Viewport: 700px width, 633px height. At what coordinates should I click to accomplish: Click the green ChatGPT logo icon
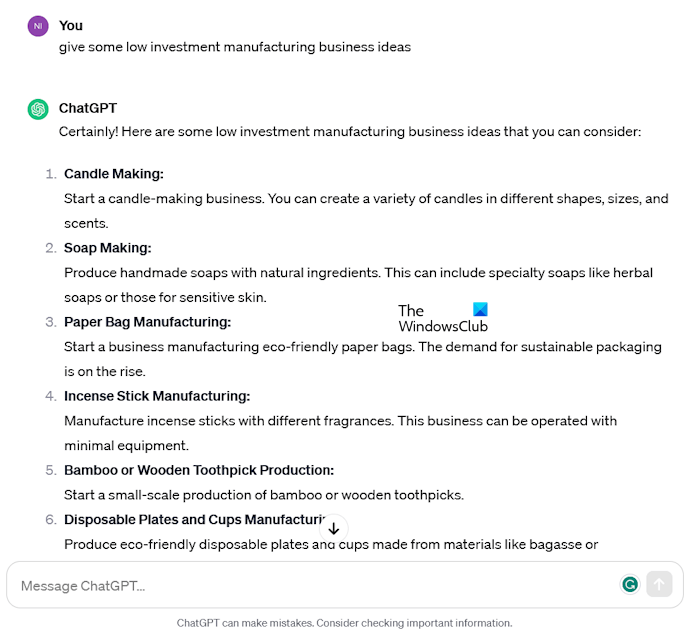tap(38, 109)
